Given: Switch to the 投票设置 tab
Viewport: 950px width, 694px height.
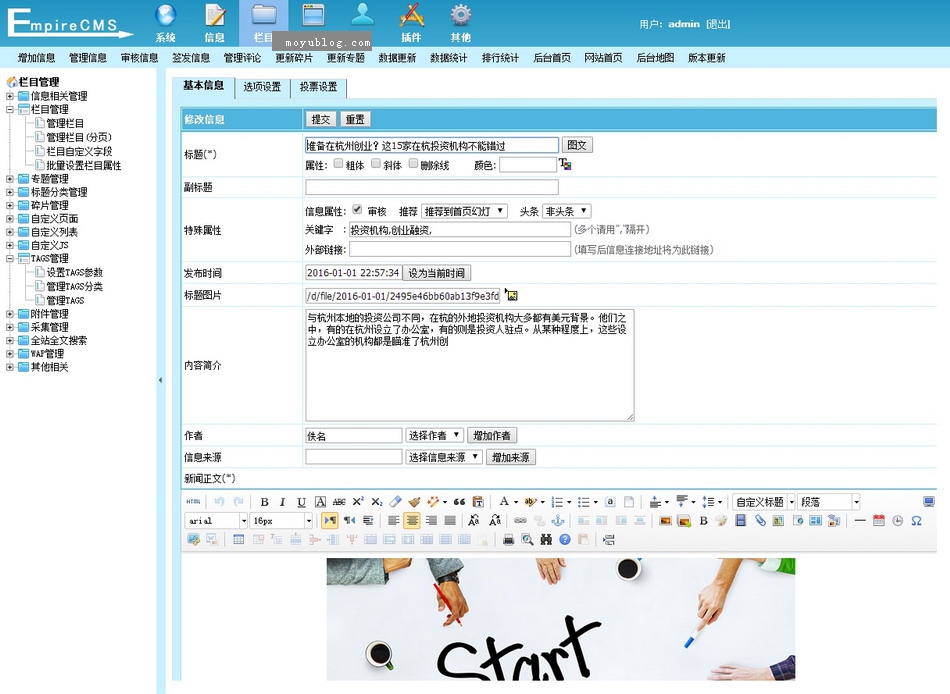Looking at the screenshot, I should click(x=319, y=87).
